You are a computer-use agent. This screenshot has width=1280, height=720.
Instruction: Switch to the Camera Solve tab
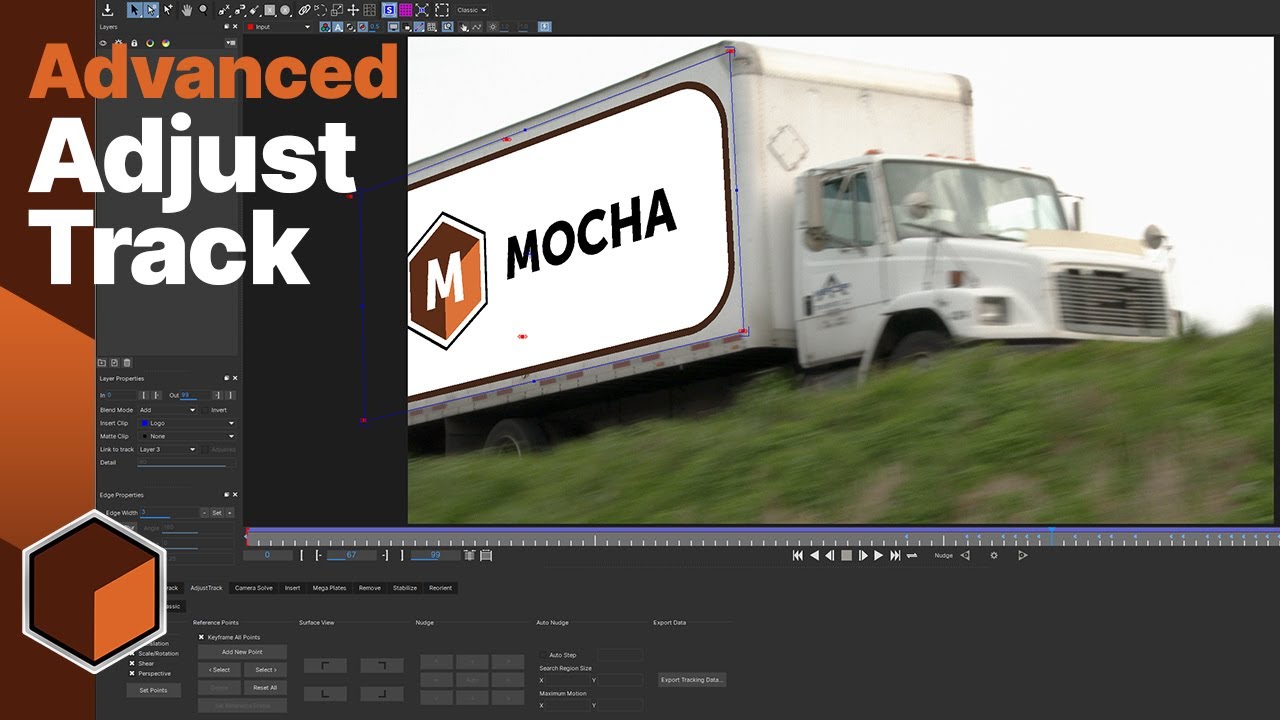[x=254, y=588]
